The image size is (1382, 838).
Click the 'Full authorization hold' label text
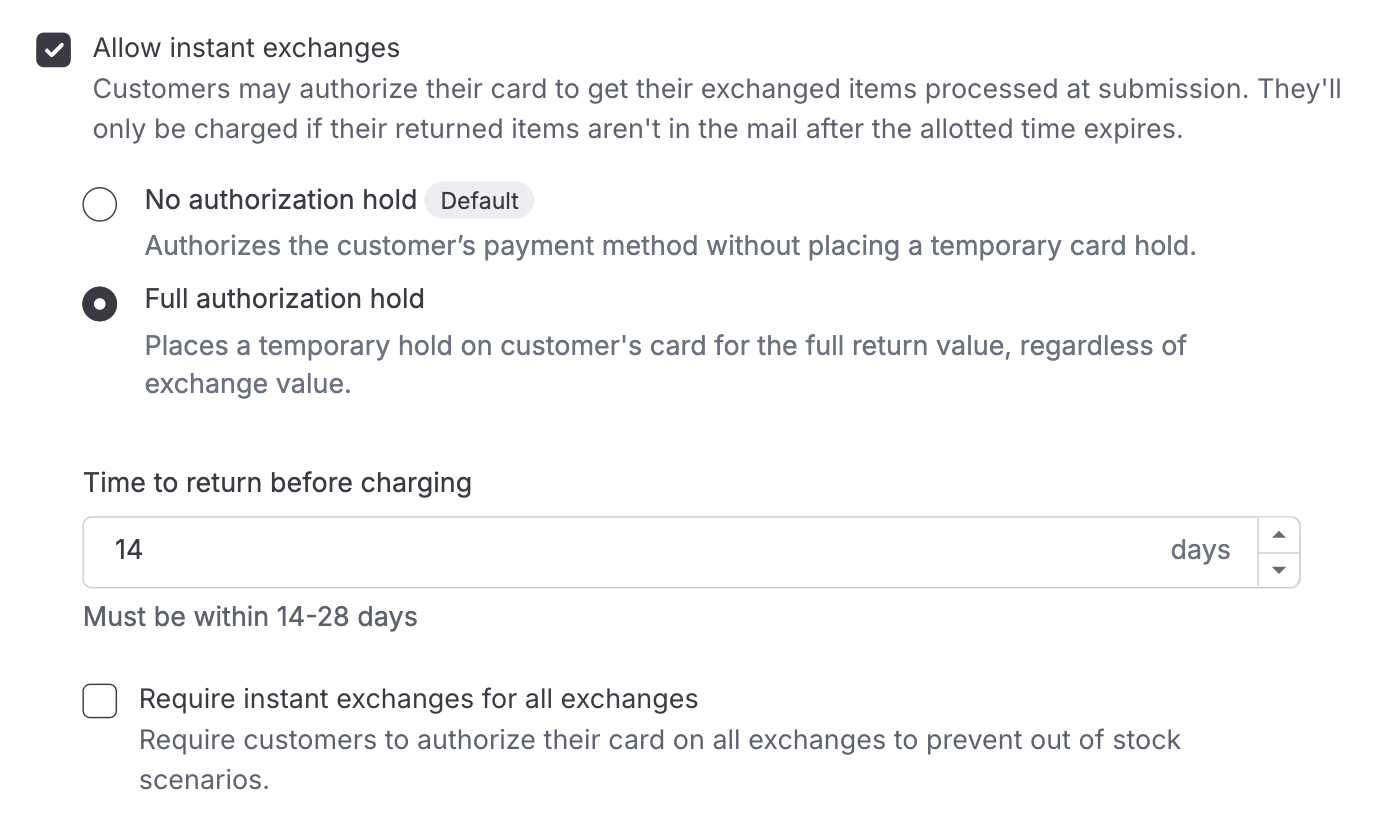click(x=284, y=299)
